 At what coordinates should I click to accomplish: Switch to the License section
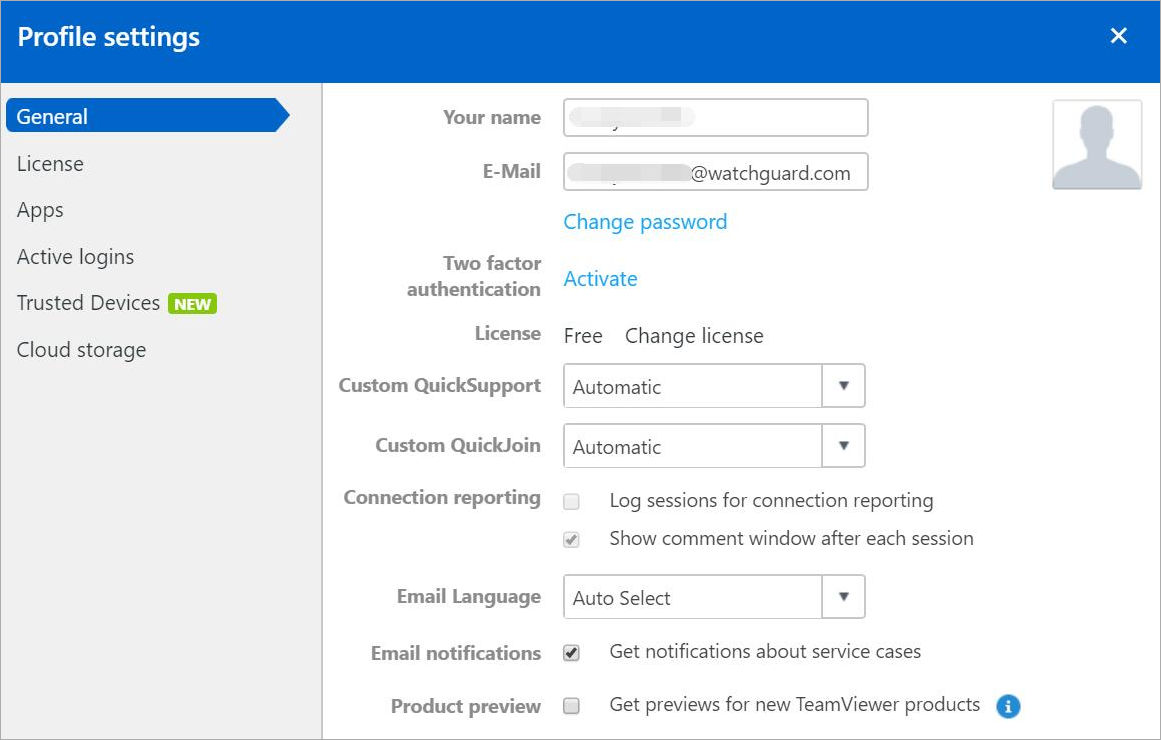[50, 163]
